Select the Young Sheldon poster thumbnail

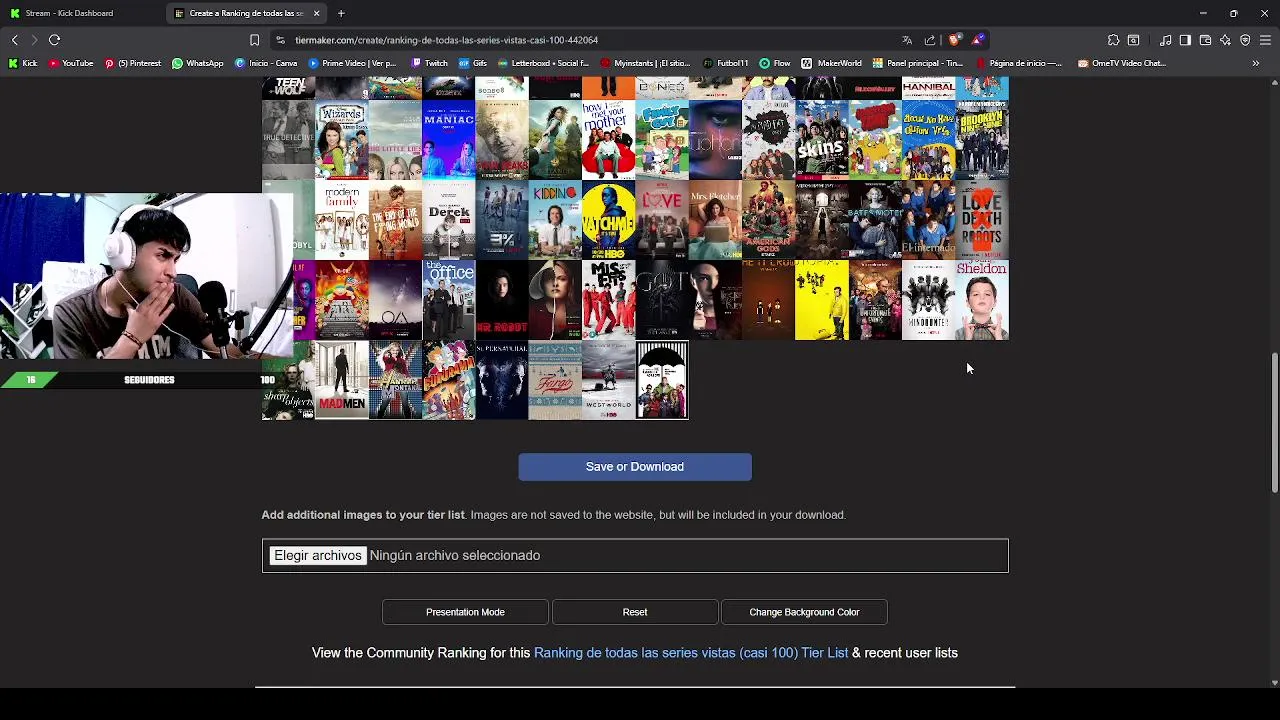[982, 300]
